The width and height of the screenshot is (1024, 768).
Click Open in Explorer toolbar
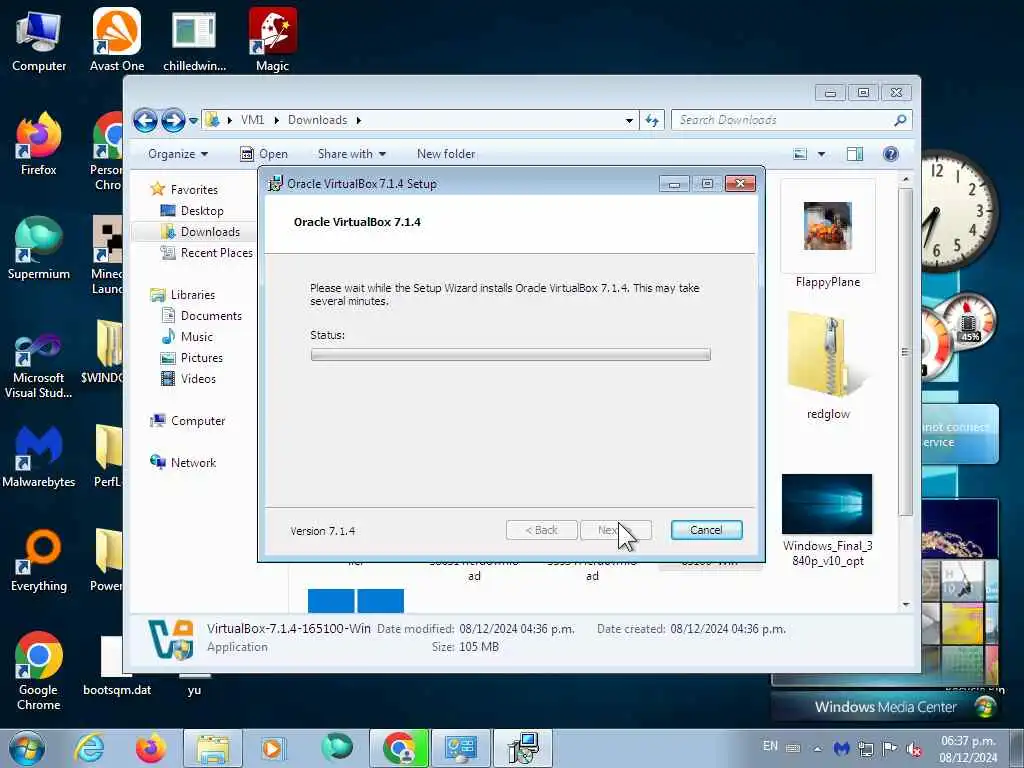pos(264,154)
